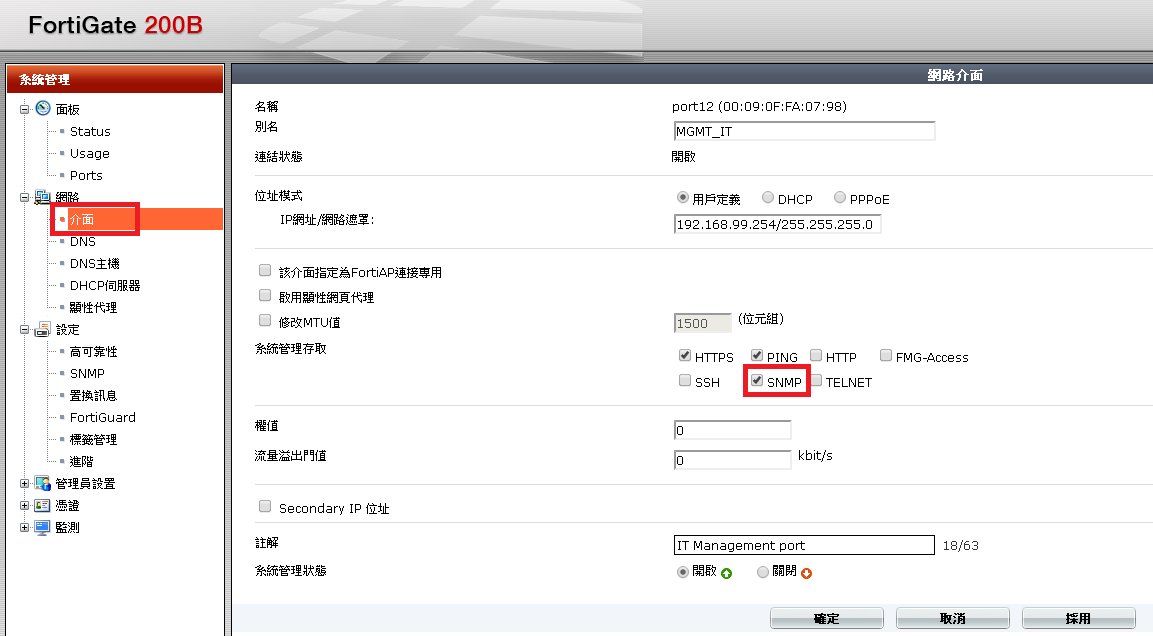Viewport: 1153px width, 636px height.
Task: Click the 面板 dashboard icon
Action: 43,109
